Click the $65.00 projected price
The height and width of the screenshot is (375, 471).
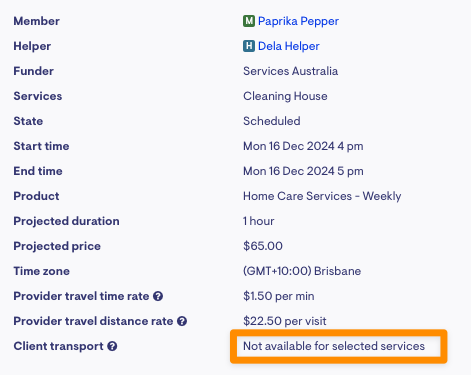tap(263, 246)
